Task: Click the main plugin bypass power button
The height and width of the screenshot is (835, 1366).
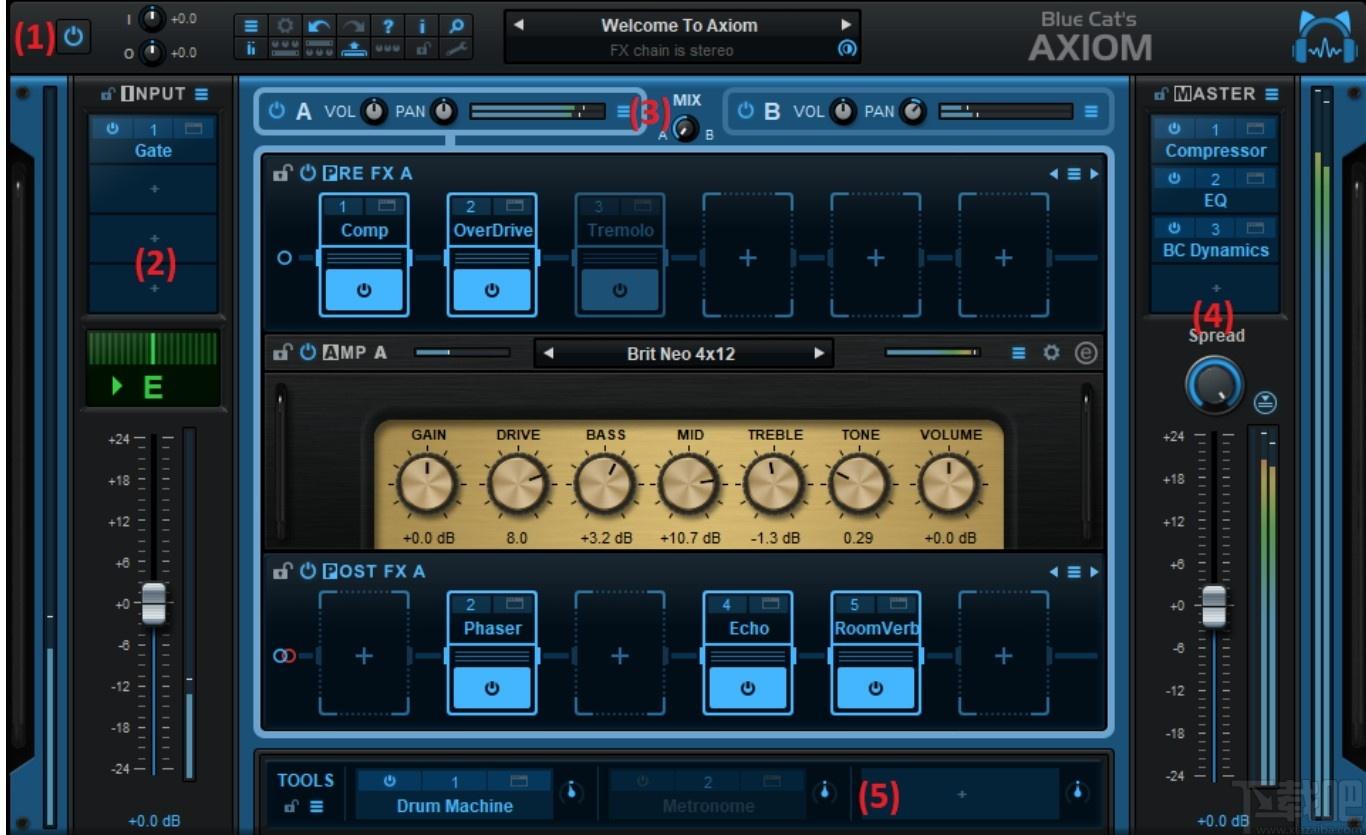Action: tap(72, 39)
